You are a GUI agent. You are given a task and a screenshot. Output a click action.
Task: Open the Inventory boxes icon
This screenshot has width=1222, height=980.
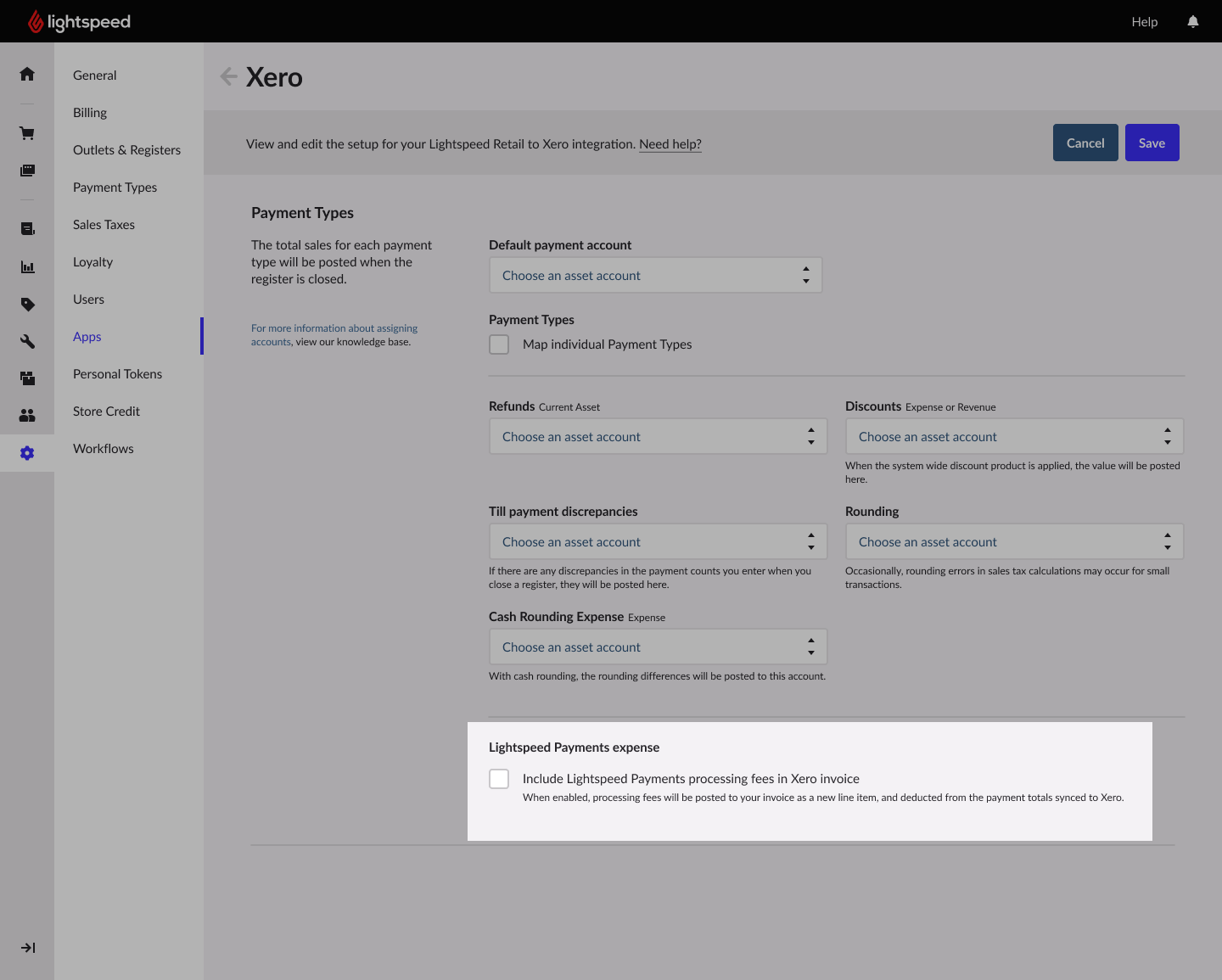(27, 378)
